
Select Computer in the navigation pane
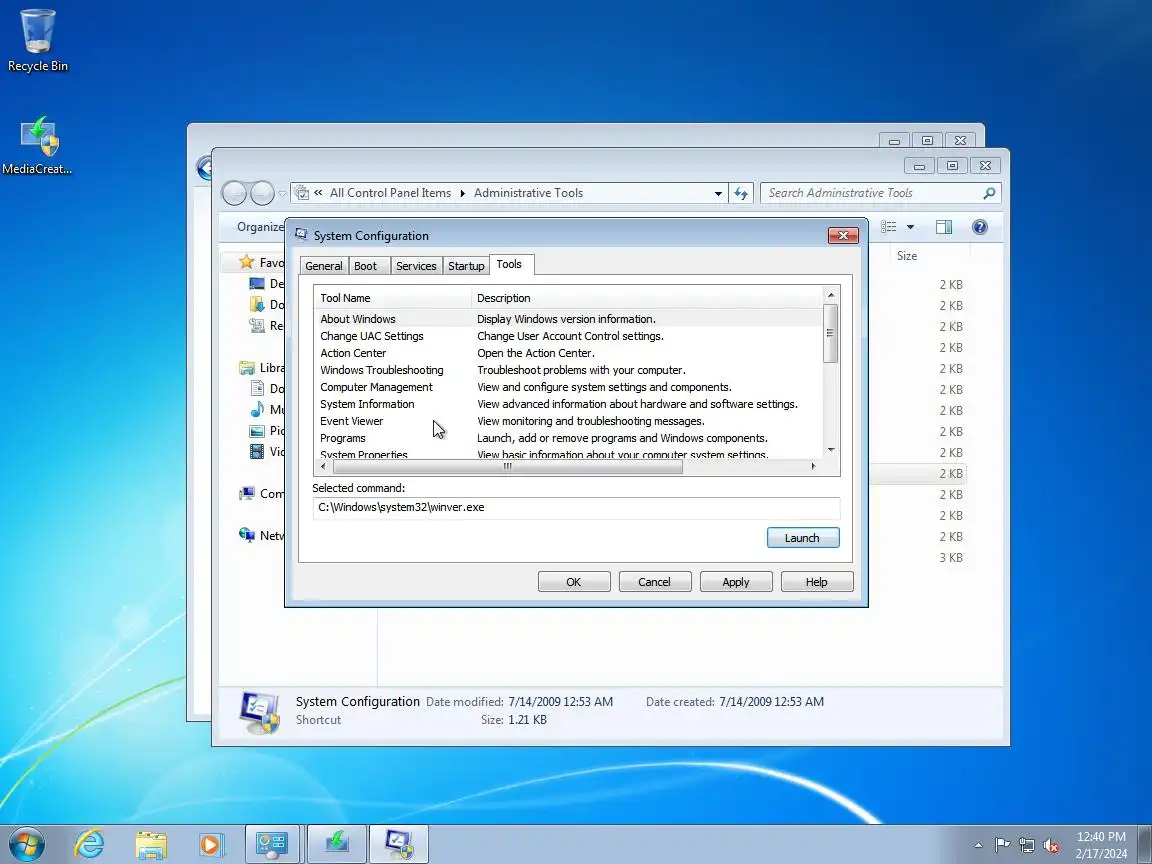[261, 494]
